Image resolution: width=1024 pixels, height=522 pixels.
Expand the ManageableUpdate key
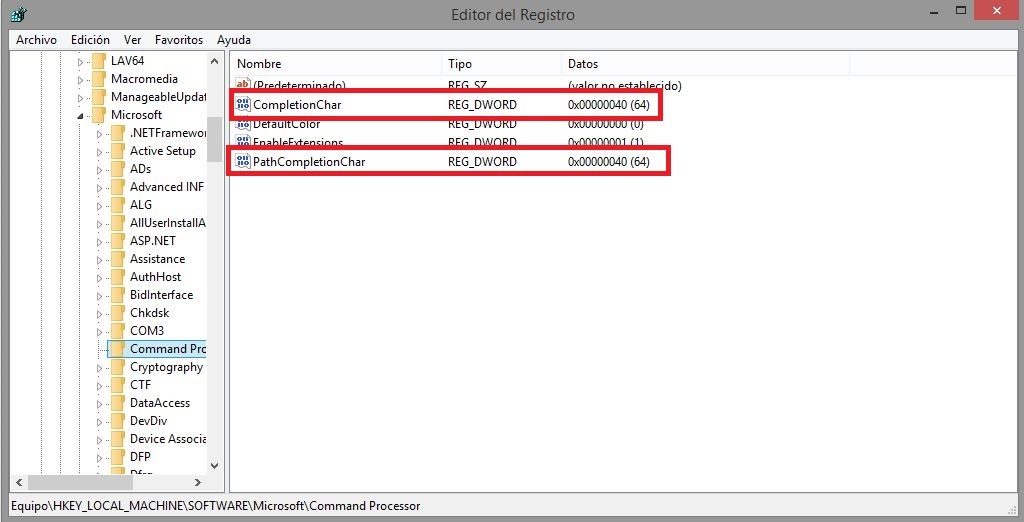[81, 98]
